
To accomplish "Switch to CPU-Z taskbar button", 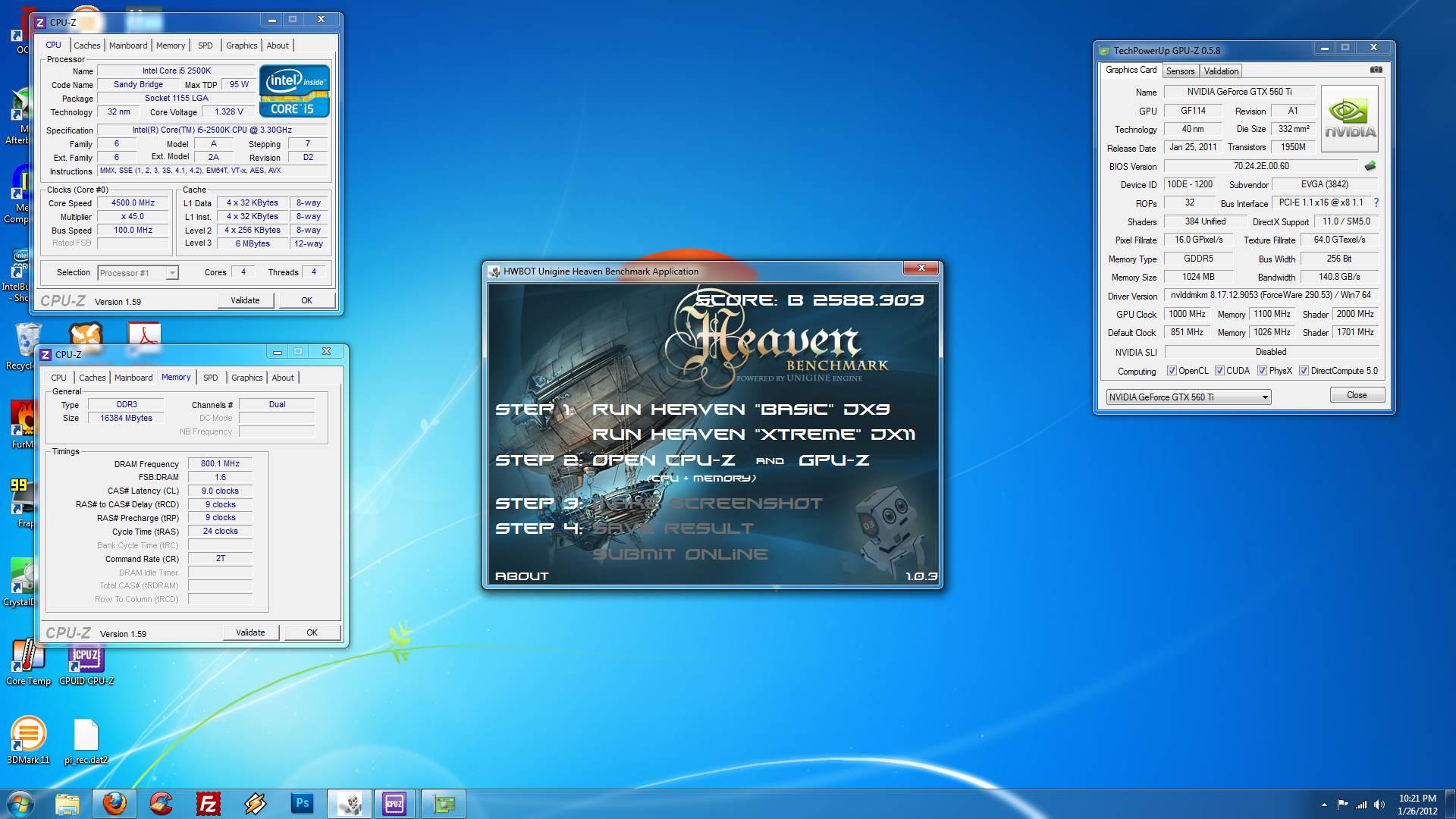I will coord(394,804).
